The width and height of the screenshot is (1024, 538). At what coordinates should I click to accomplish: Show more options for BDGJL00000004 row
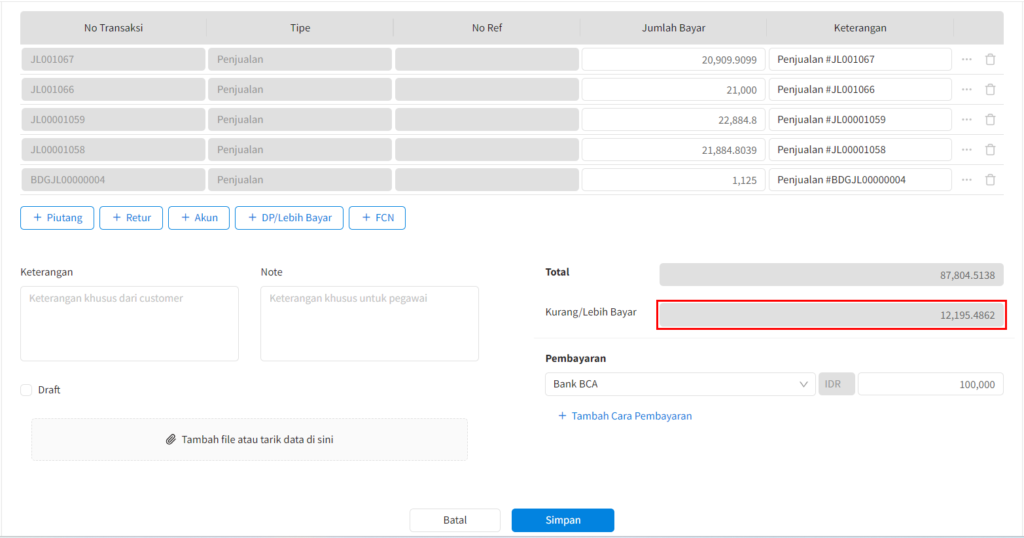(x=967, y=180)
